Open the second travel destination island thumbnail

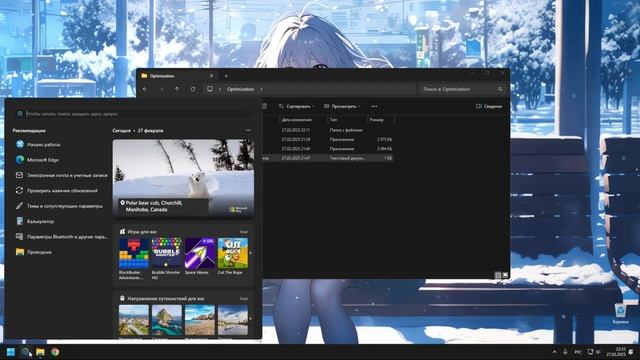pyautogui.click(x=167, y=320)
